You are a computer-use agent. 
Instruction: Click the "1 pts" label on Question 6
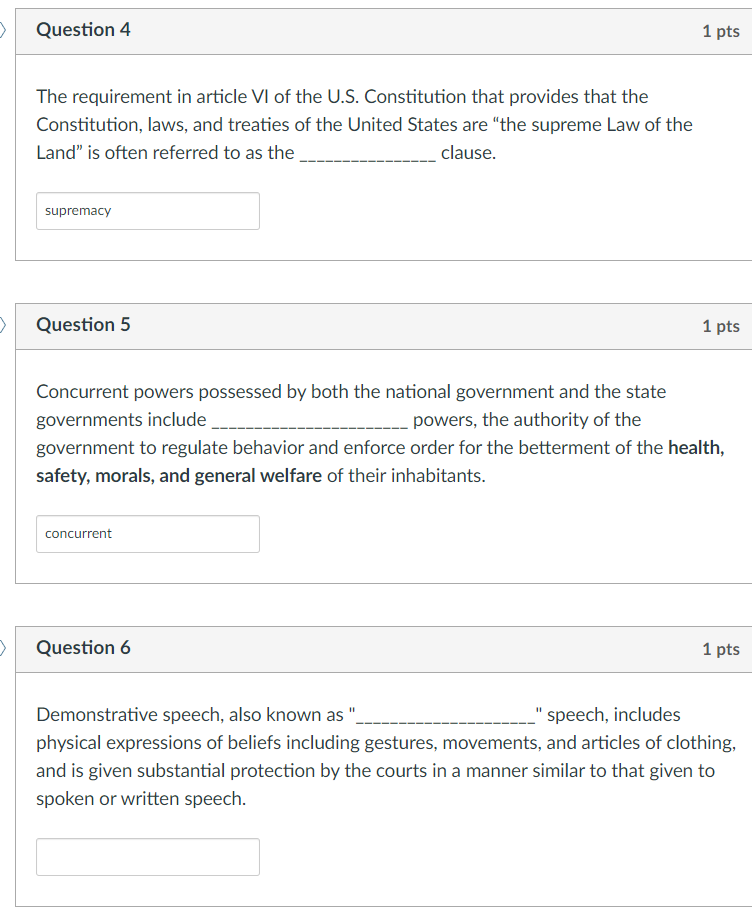tap(721, 648)
